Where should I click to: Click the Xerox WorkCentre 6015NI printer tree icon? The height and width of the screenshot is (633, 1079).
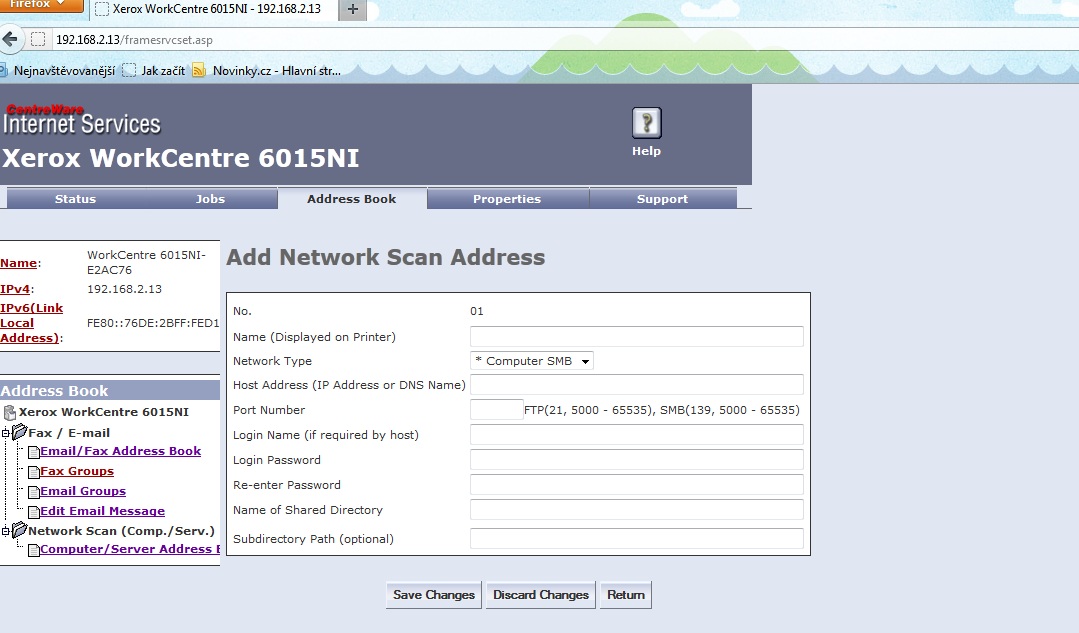tap(10, 412)
